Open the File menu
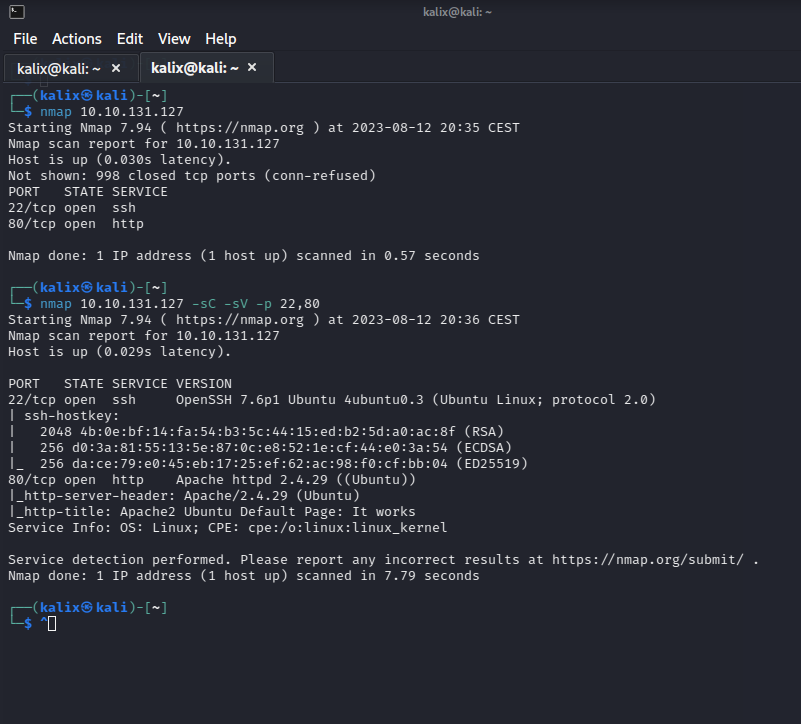The image size is (801, 724). (x=25, y=38)
